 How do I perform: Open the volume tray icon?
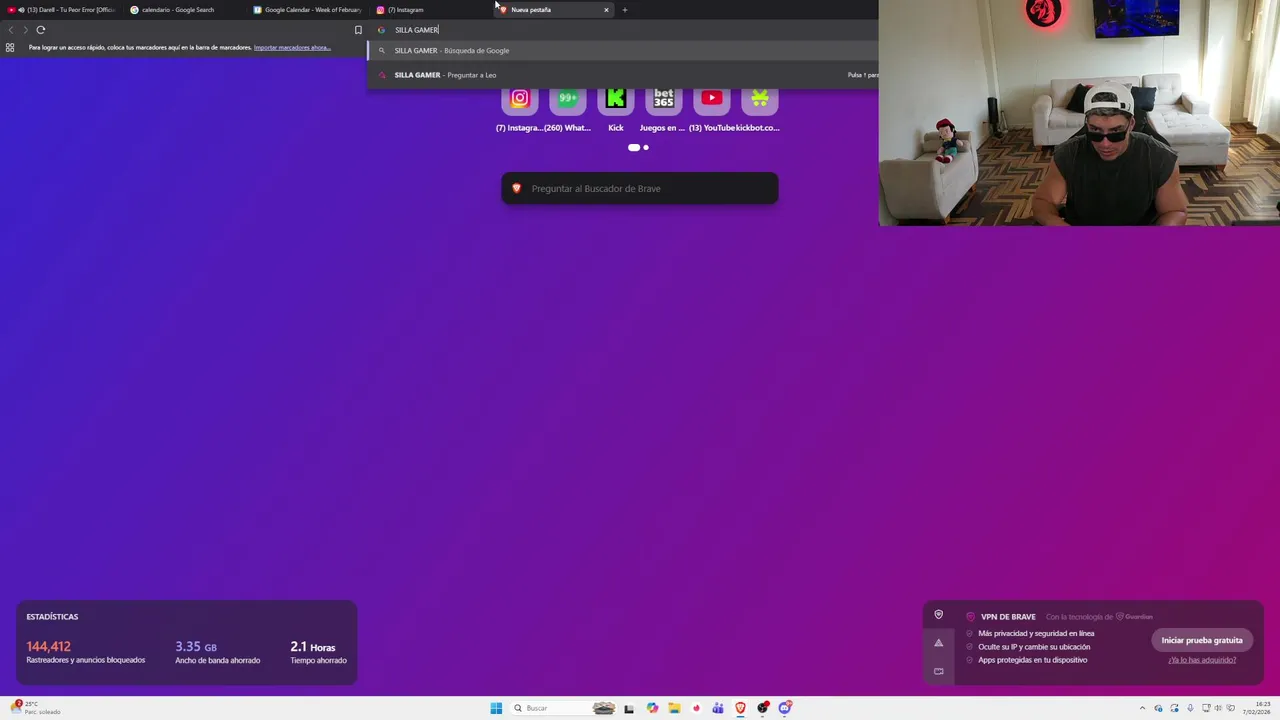click(1218, 708)
